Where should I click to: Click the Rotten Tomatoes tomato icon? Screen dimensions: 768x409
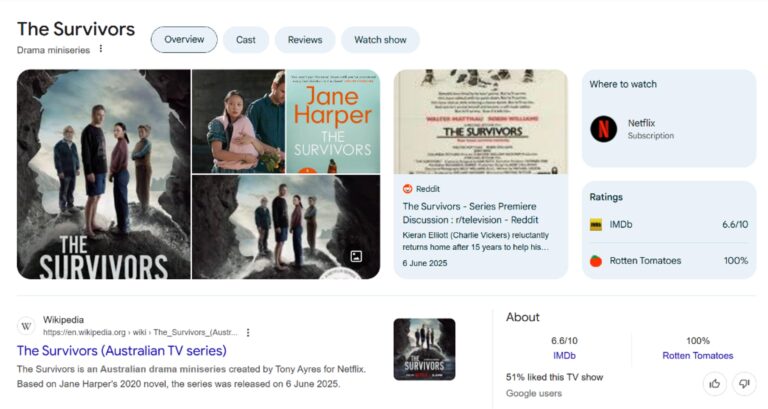(596, 261)
